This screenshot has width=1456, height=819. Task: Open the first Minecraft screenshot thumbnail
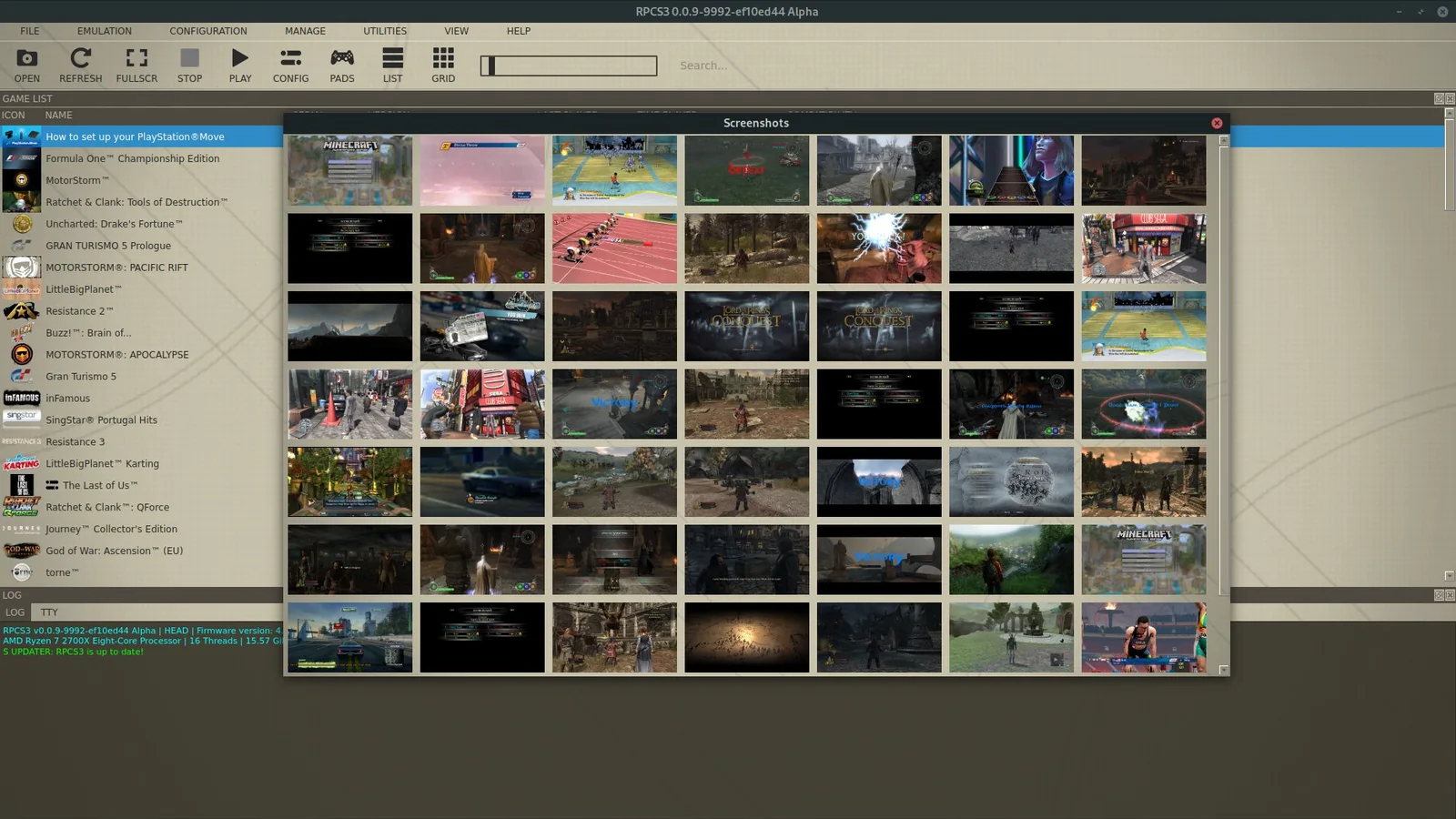pyautogui.click(x=350, y=170)
